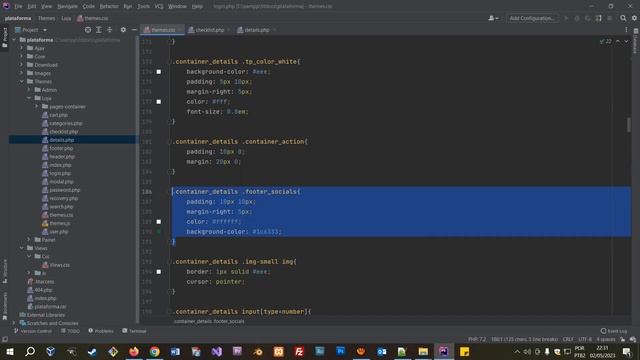Open the VCS menu
Screen dimensions: 640x360
point(159,7)
